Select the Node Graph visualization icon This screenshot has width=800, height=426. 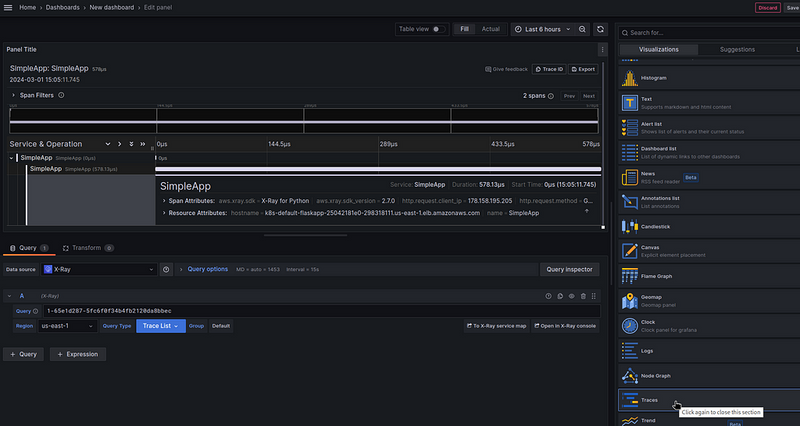click(x=630, y=375)
